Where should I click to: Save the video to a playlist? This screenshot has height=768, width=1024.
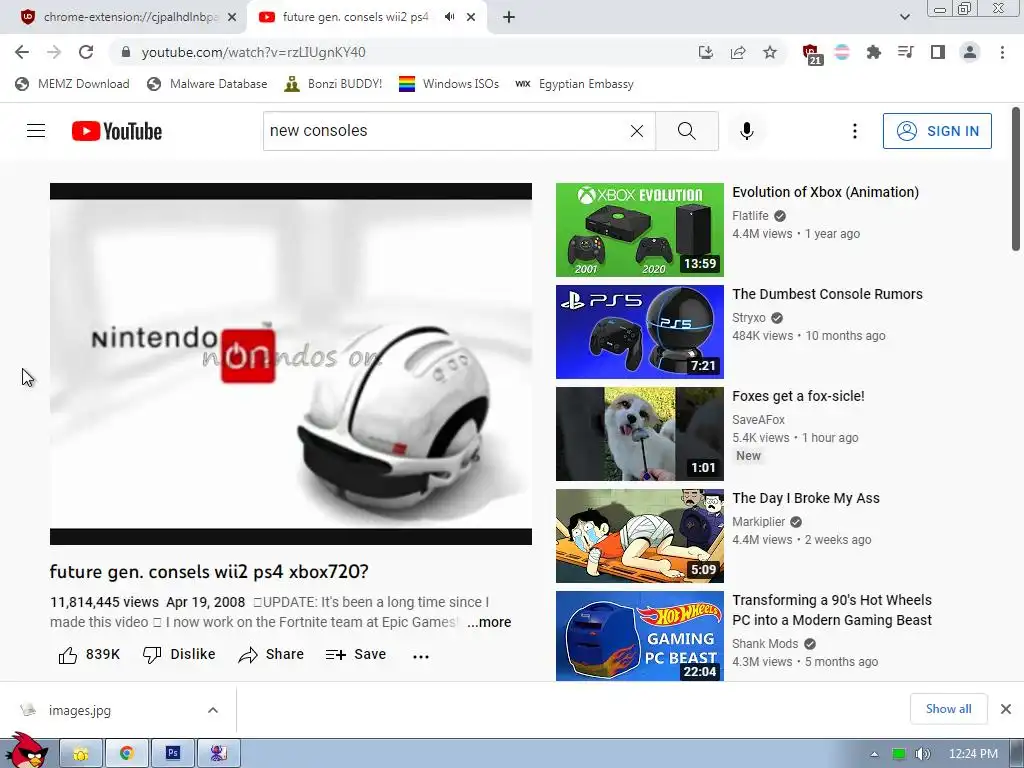(x=356, y=654)
